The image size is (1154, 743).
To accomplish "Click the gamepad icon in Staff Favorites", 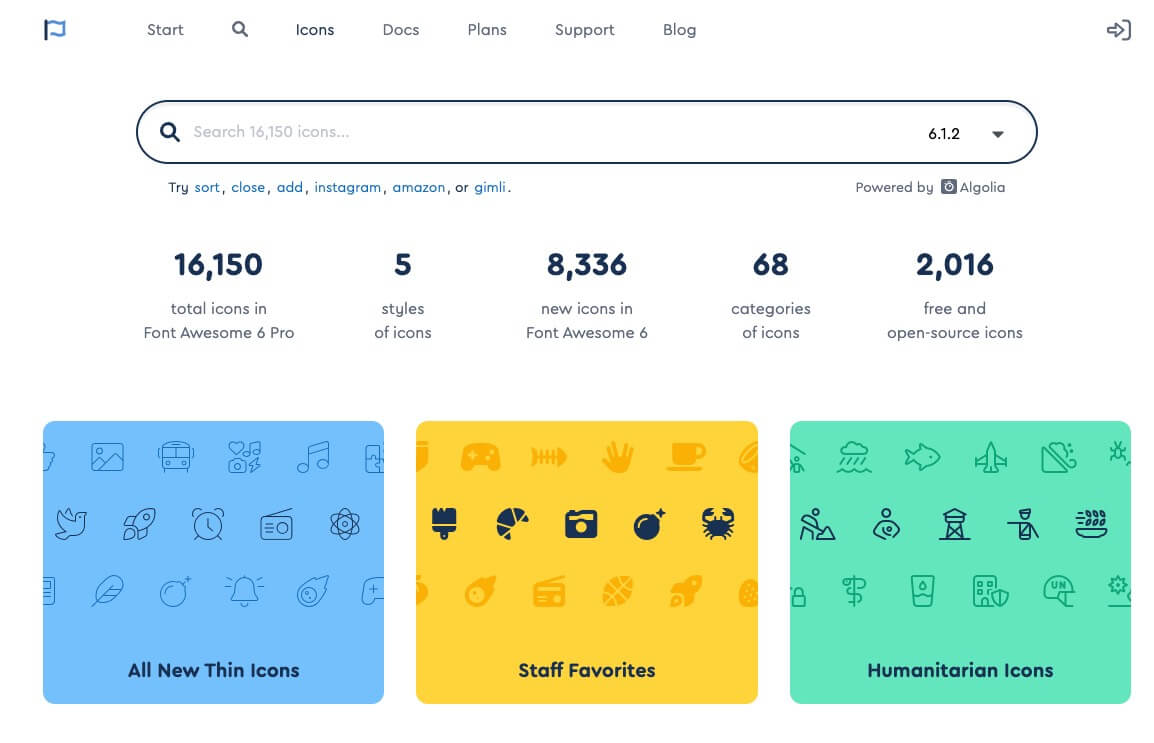I will coord(481,458).
